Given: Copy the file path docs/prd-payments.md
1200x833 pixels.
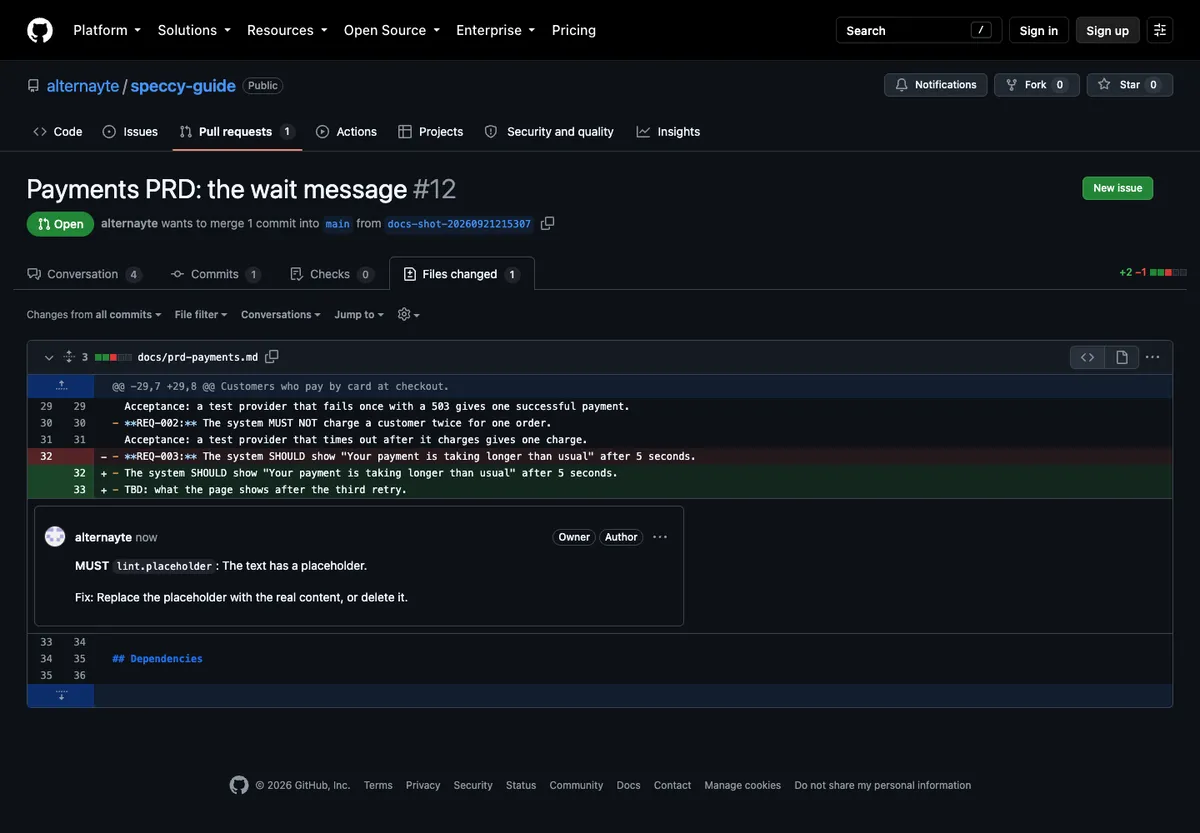Looking at the screenshot, I should tap(272, 357).
